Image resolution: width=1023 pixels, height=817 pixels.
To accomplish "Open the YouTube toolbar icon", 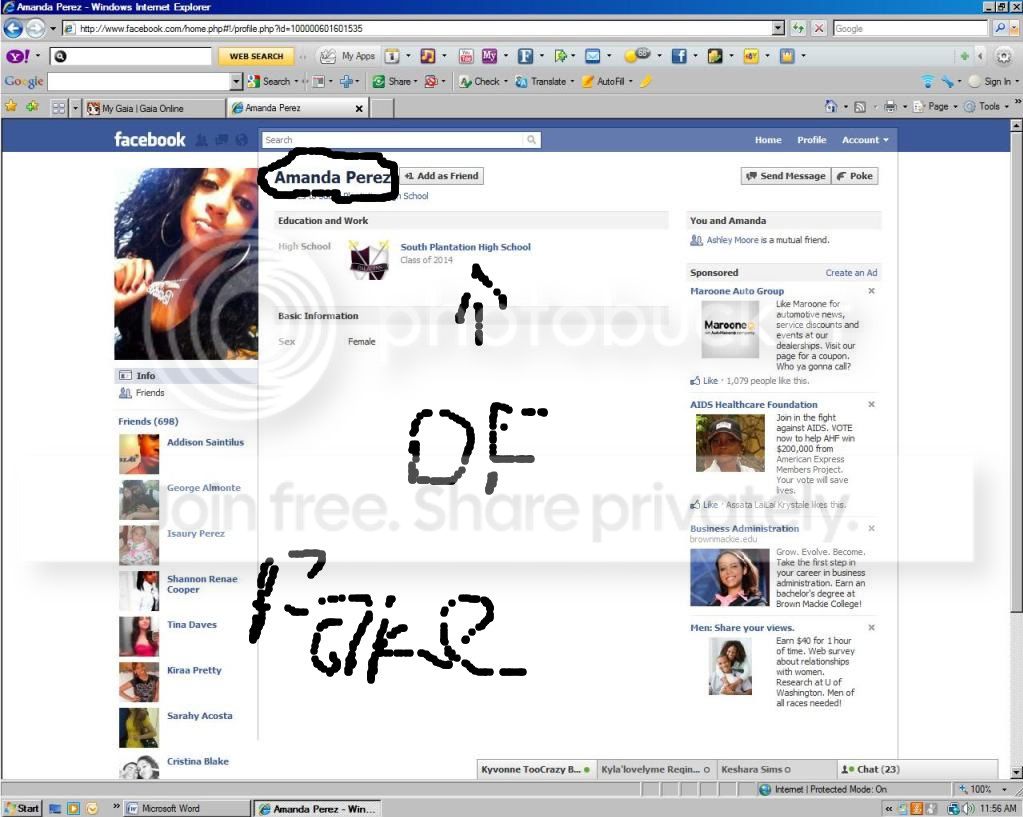I will [466, 56].
